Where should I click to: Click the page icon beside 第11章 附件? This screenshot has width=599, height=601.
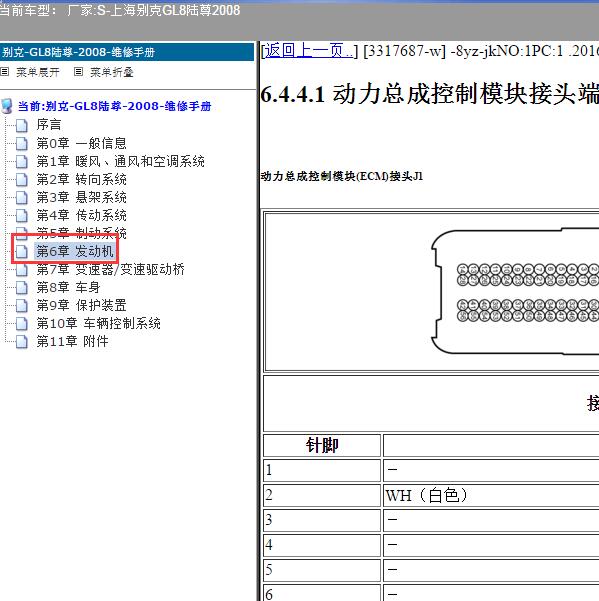coord(22,342)
